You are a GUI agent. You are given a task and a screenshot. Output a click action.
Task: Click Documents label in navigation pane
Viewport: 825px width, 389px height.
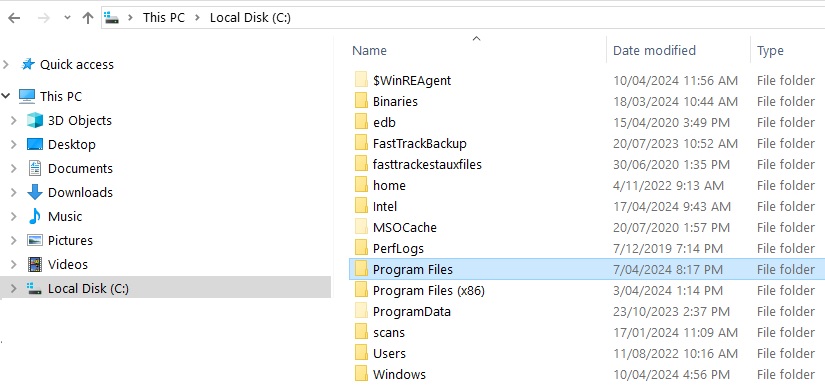point(80,168)
